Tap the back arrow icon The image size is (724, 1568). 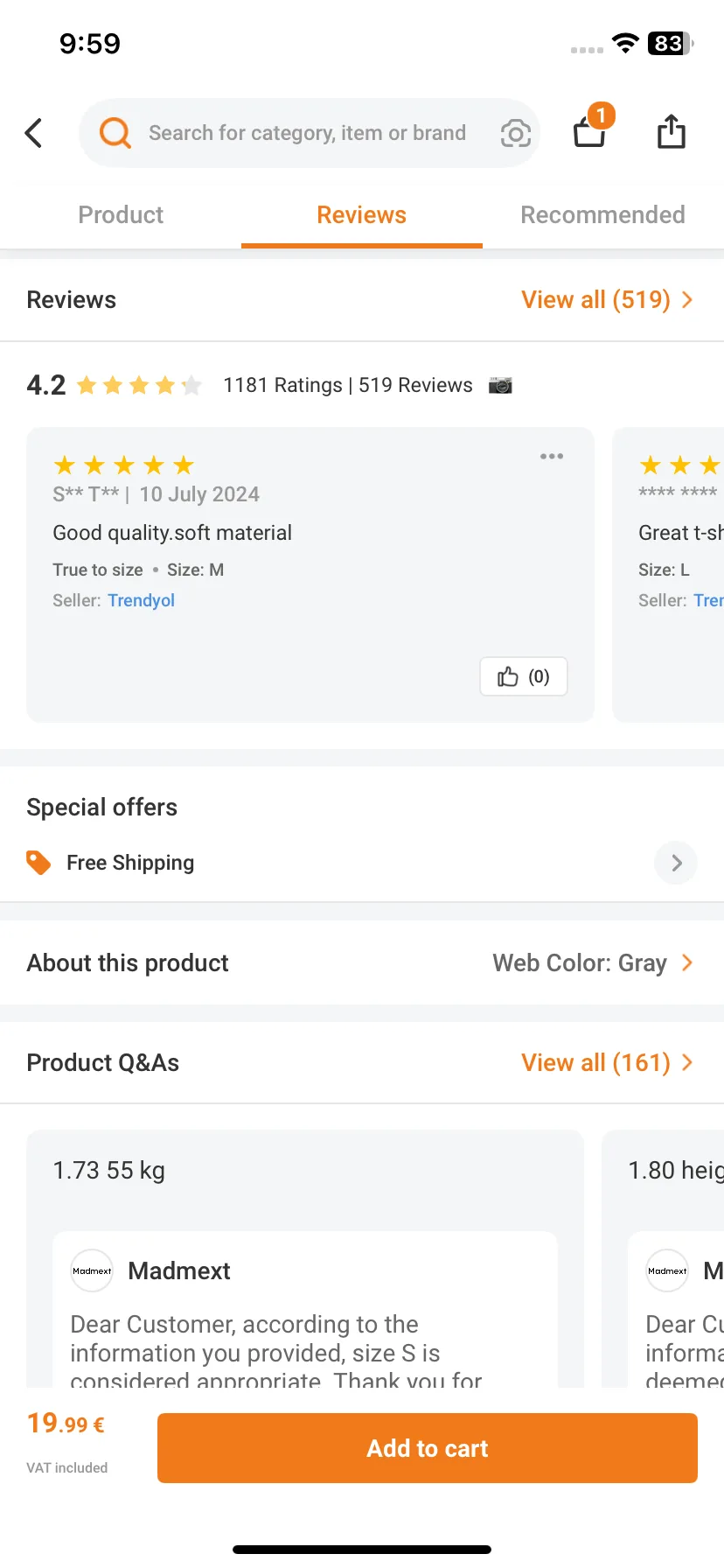[x=33, y=133]
